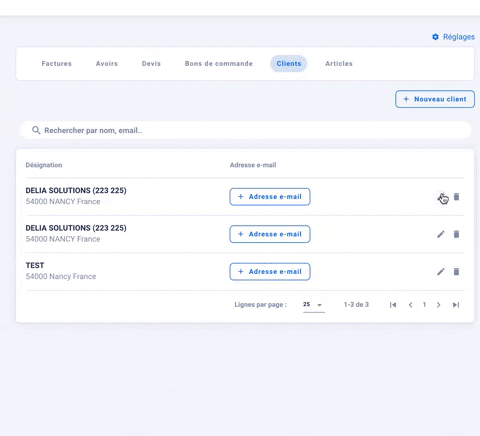Click the Nouveau client button
This screenshot has height=436, width=480.
coord(435,99)
